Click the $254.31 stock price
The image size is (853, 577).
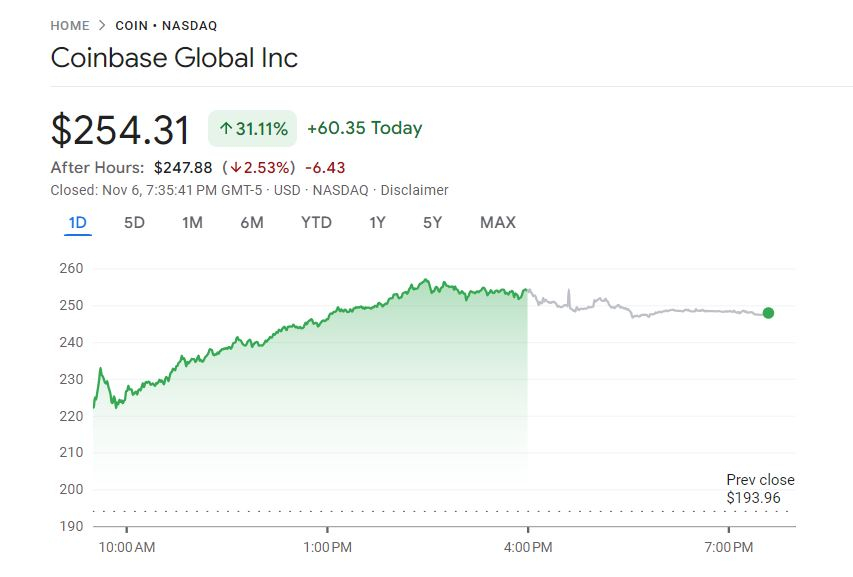(121, 130)
